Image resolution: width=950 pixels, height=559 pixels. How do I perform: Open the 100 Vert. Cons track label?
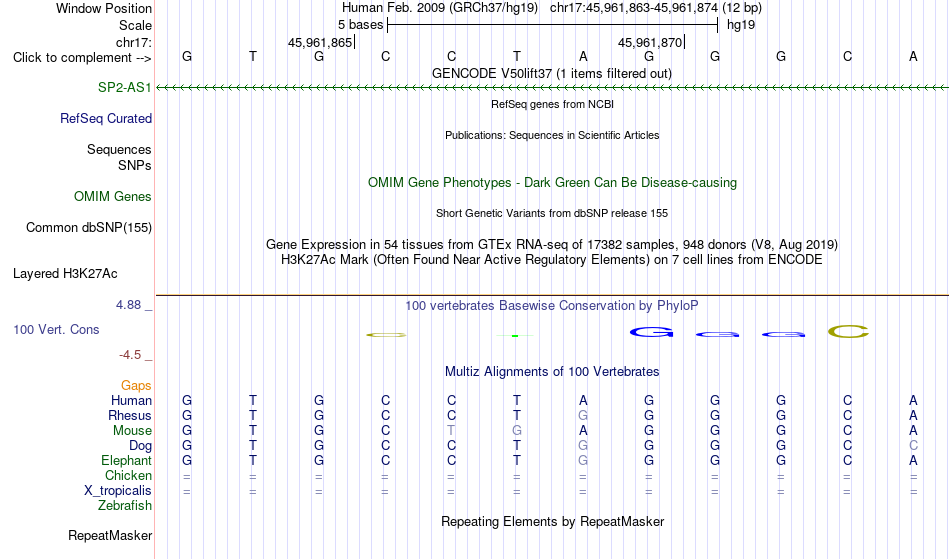pos(56,330)
